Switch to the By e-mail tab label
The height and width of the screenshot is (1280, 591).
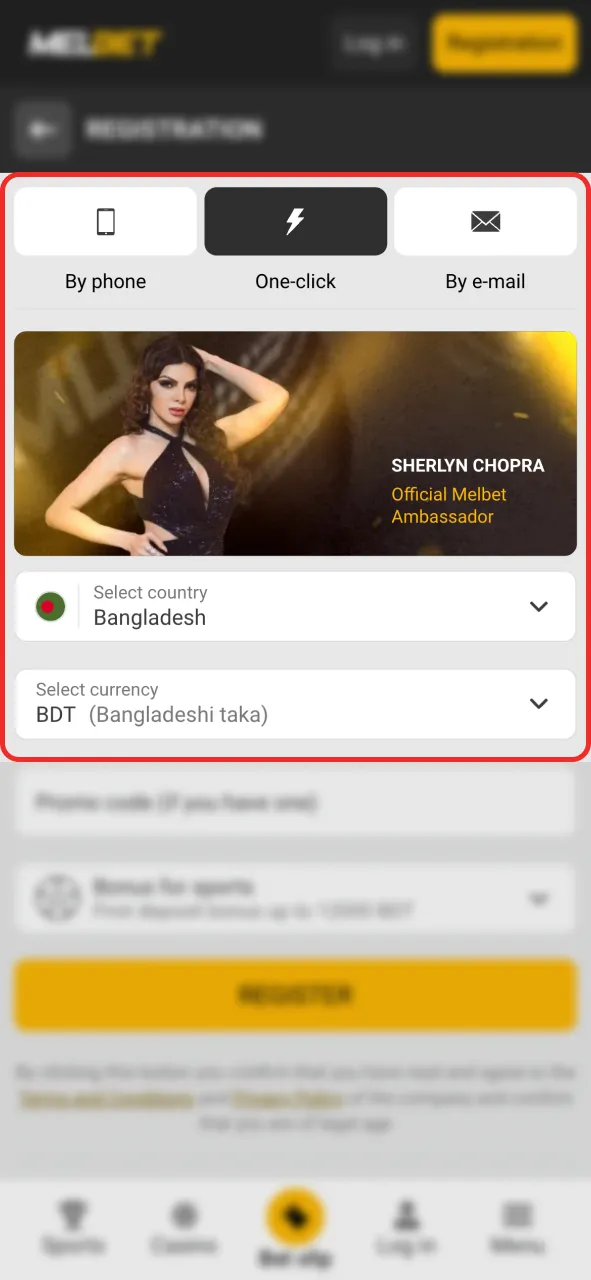click(x=485, y=282)
